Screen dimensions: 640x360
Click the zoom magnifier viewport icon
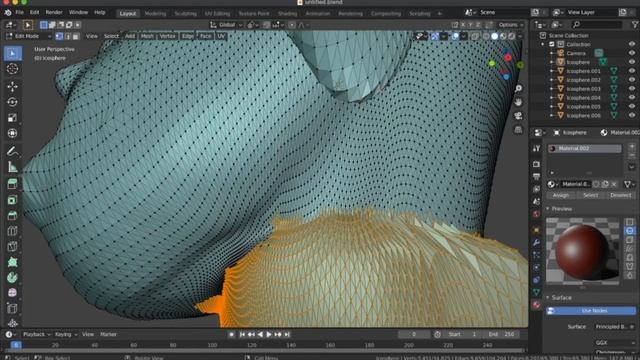coord(518,89)
